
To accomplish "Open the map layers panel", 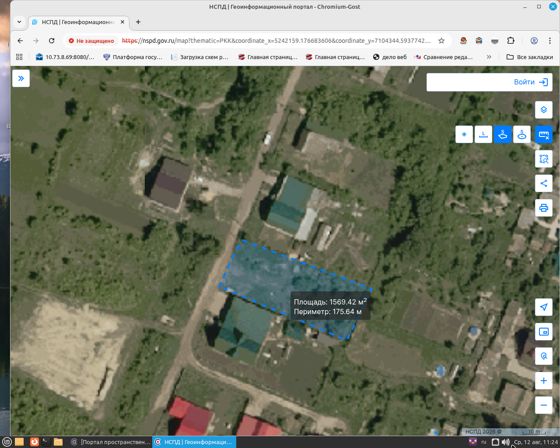I will (544, 109).
